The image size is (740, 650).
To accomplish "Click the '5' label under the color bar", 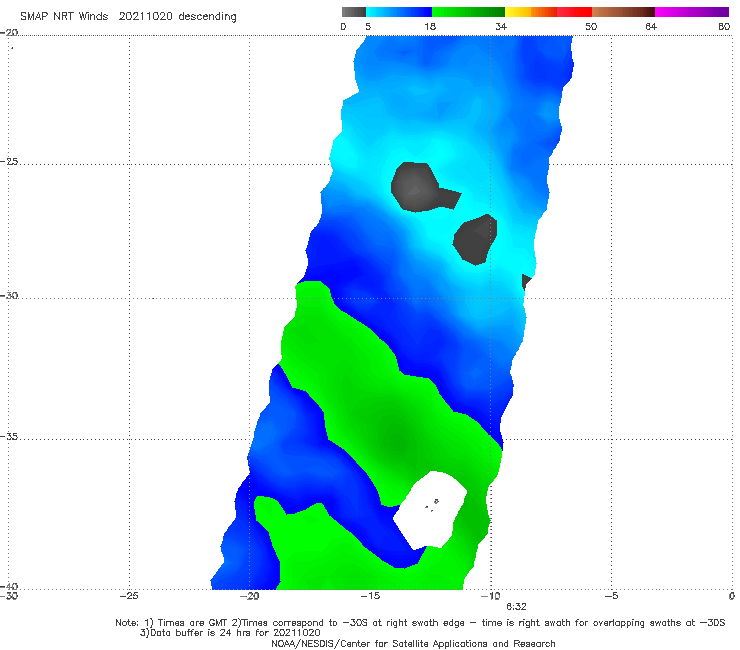I will click(x=368, y=27).
